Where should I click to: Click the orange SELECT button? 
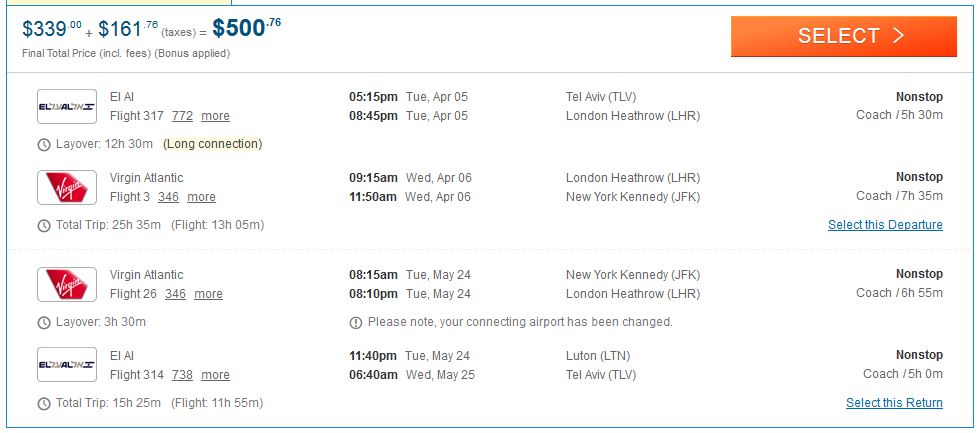[843, 36]
